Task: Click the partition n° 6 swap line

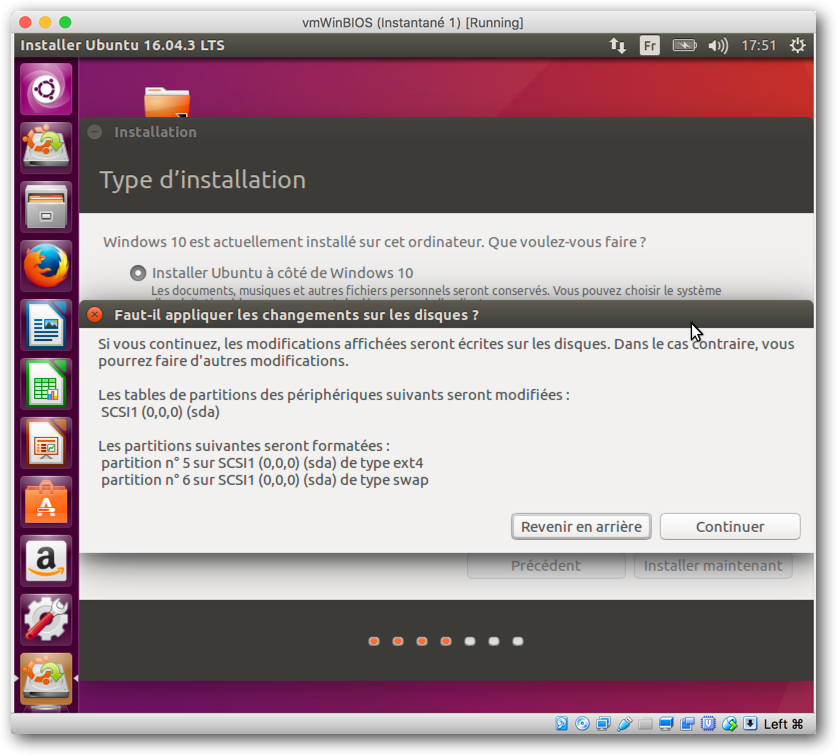Action: coord(265,479)
